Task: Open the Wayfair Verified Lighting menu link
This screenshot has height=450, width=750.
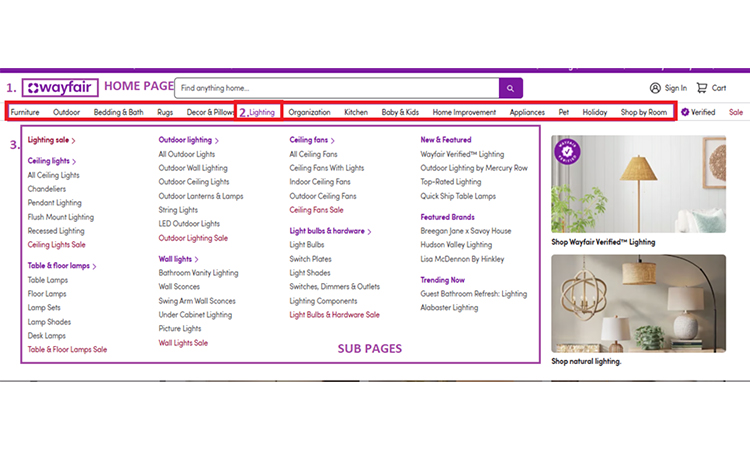Action: pyautogui.click(x=462, y=154)
